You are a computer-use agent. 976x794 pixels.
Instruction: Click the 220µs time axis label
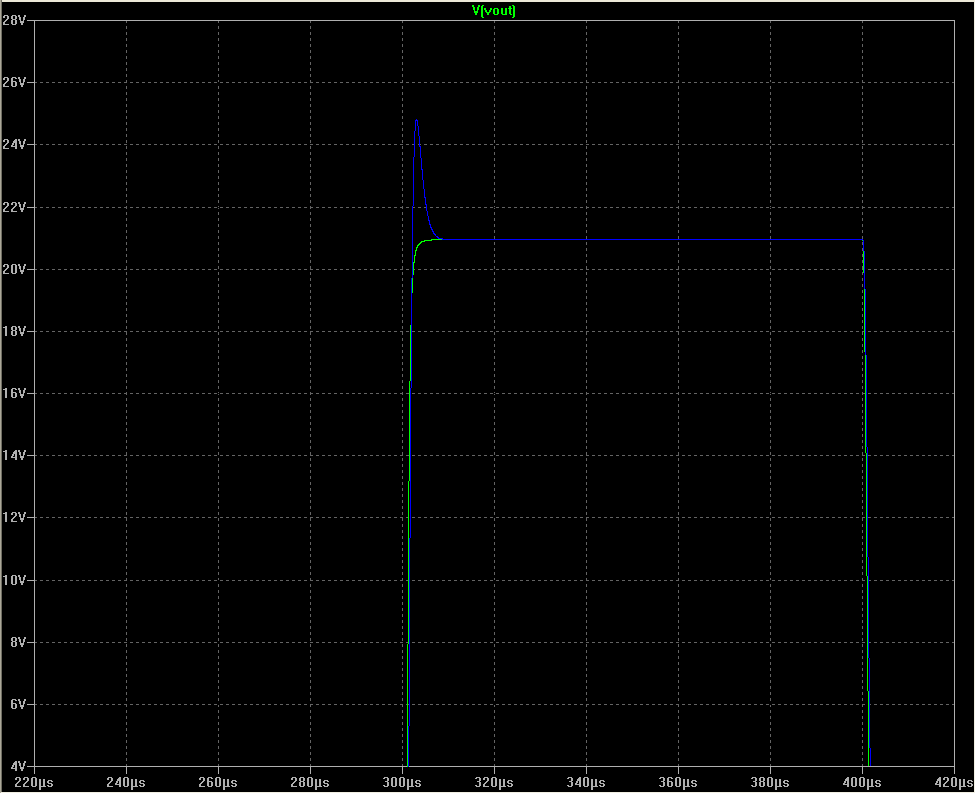[34, 783]
